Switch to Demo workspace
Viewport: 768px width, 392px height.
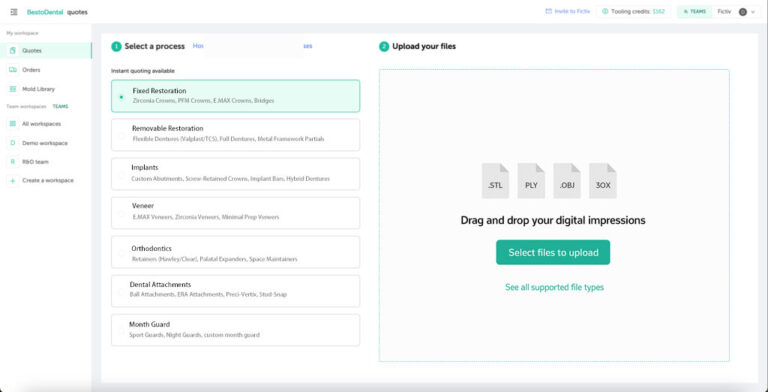point(46,143)
